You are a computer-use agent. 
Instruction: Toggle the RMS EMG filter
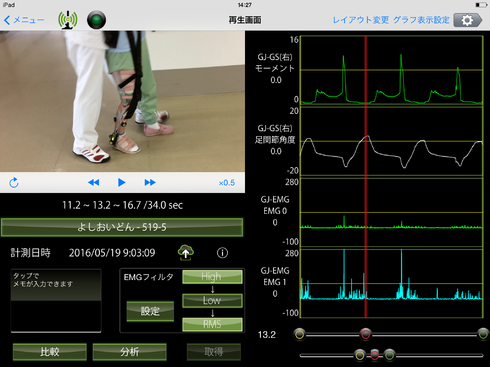[x=212, y=324]
